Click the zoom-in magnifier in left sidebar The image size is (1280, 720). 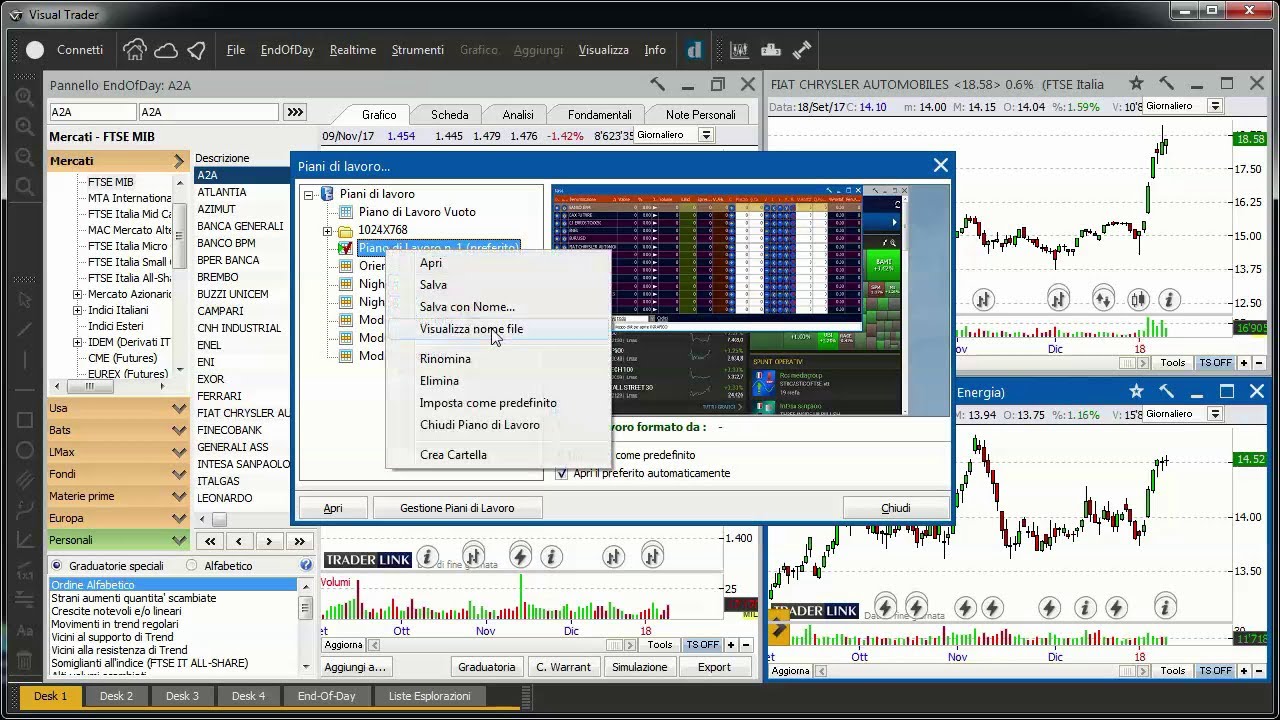tap(26, 127)
